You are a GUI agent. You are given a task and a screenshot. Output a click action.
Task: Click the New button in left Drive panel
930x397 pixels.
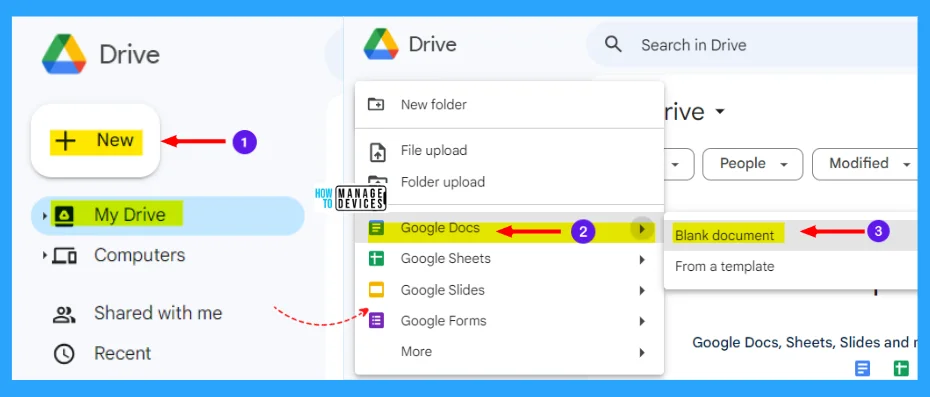point(95,141)
